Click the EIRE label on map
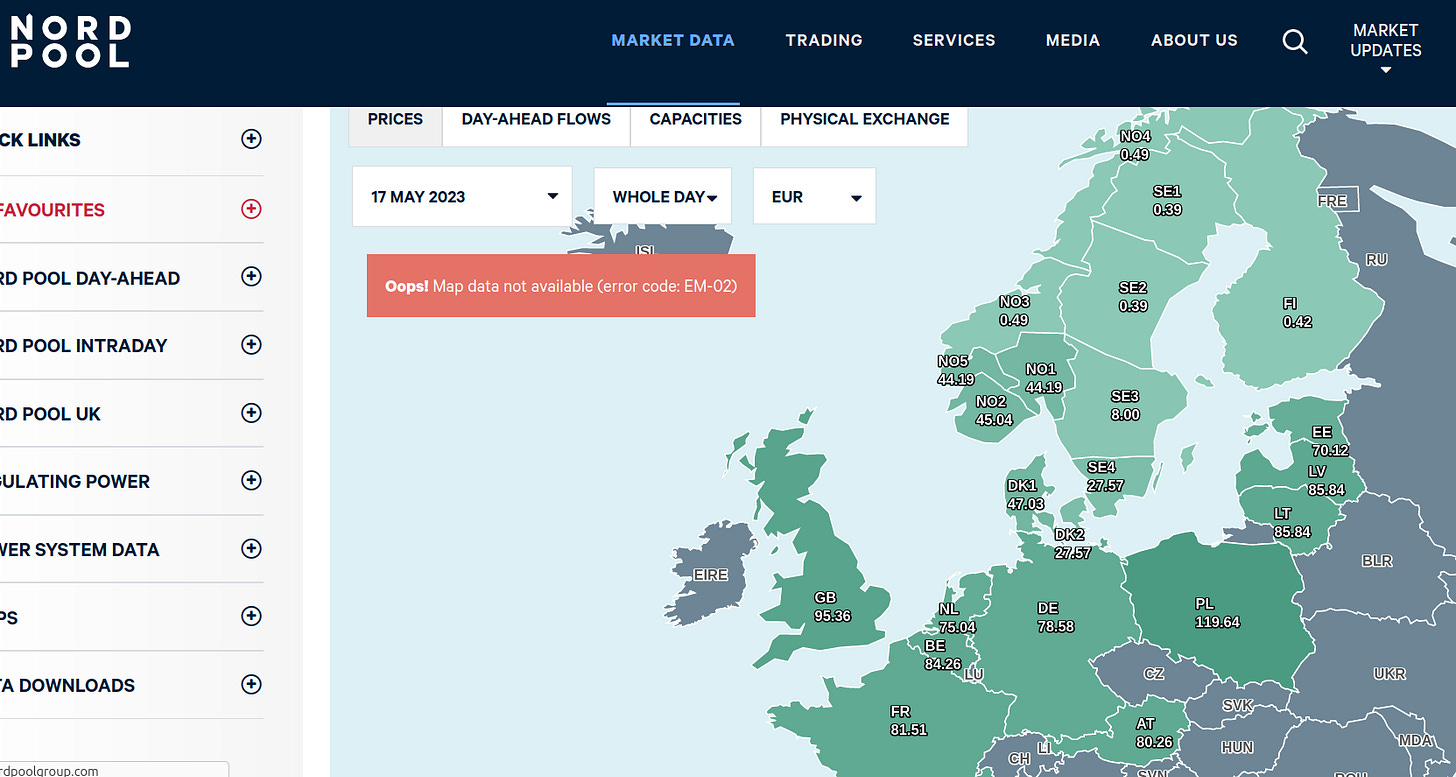This screenshot has height=777, width=1456. pyautogui.click(x=710, y=575)
